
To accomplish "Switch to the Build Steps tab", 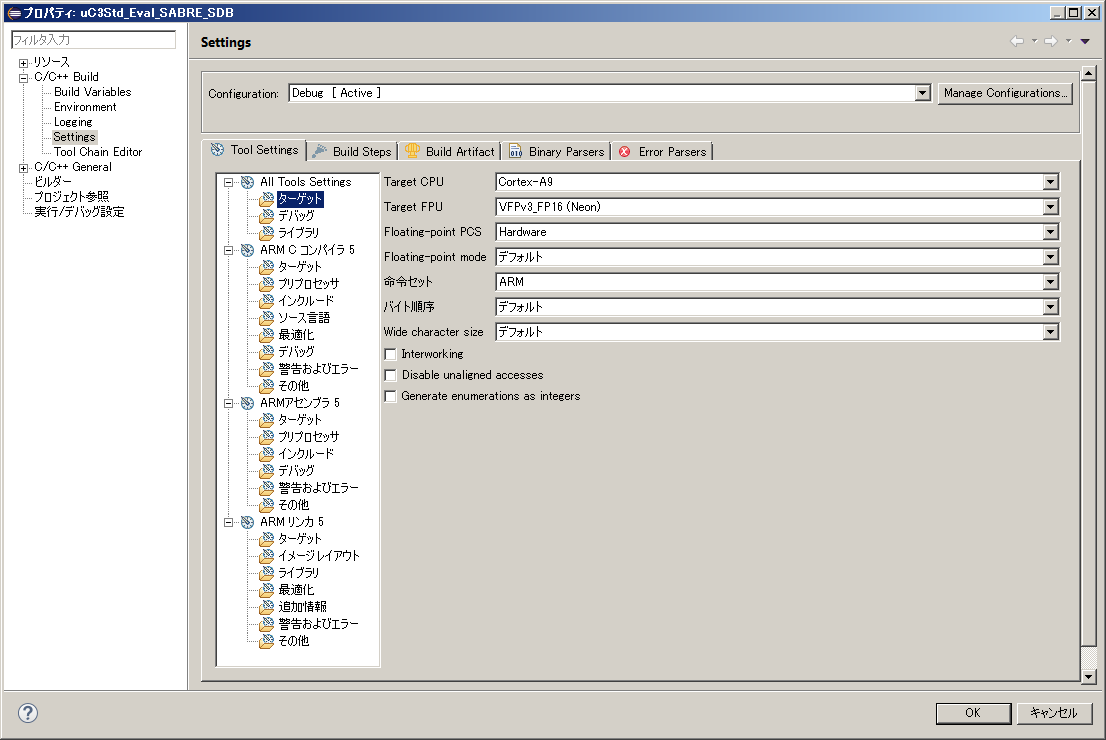I will (x=352, y=152).
